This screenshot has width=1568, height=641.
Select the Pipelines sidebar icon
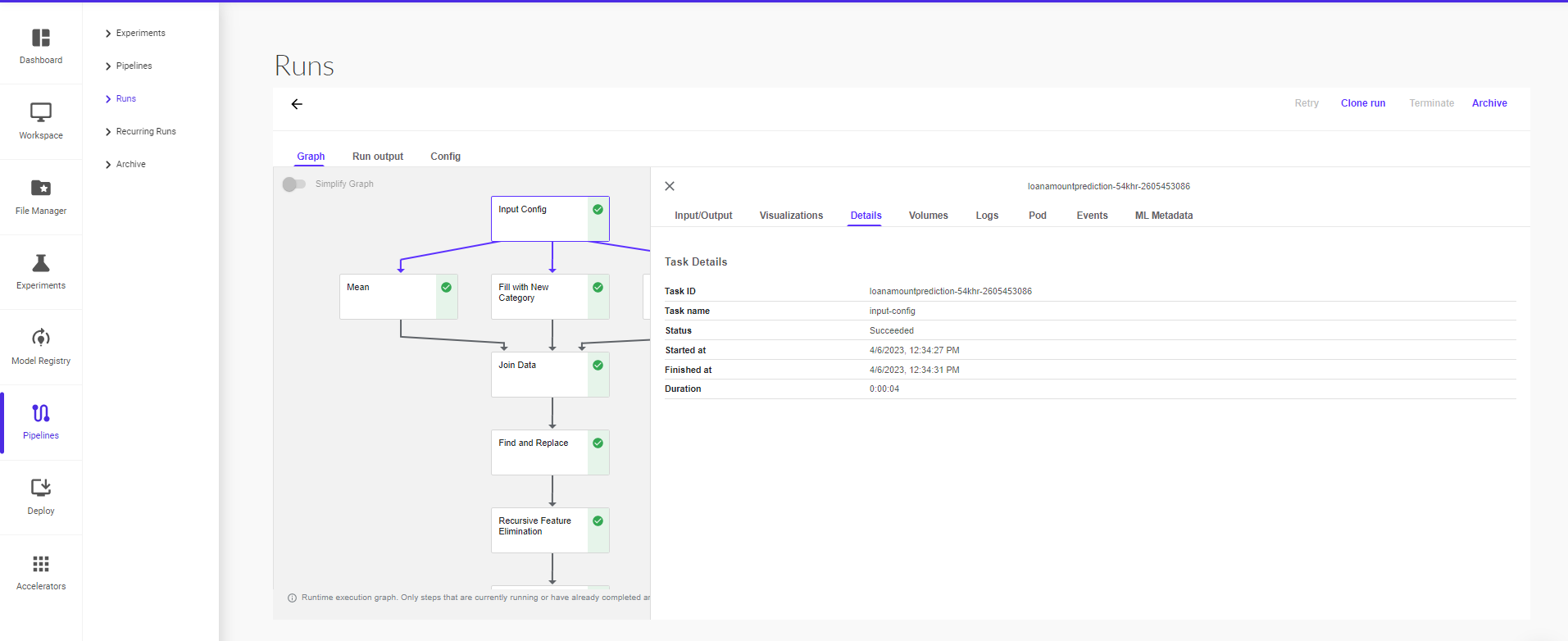[x=41, y=413]
